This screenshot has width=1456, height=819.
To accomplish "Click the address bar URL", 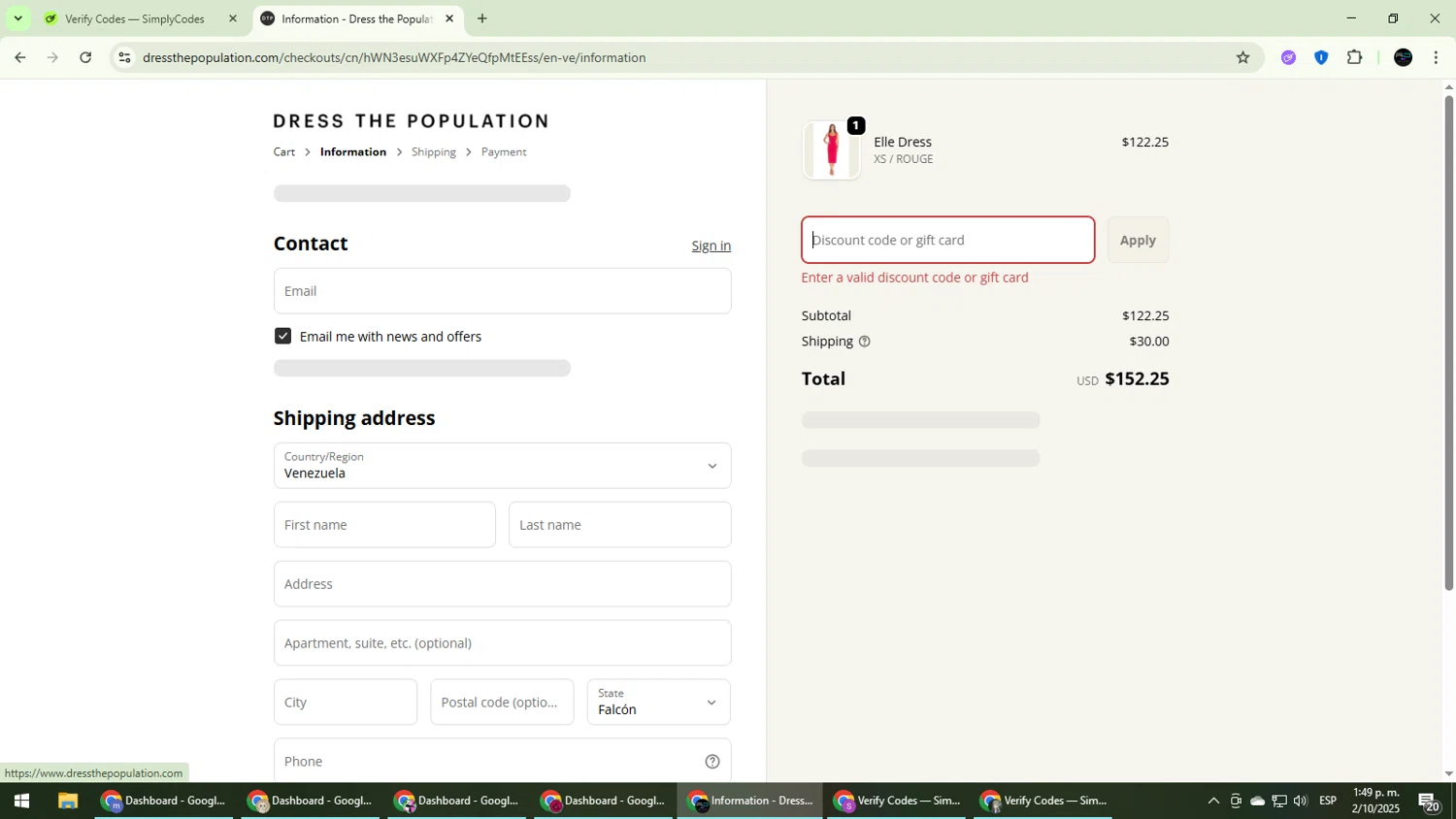I will pos(394,57).
